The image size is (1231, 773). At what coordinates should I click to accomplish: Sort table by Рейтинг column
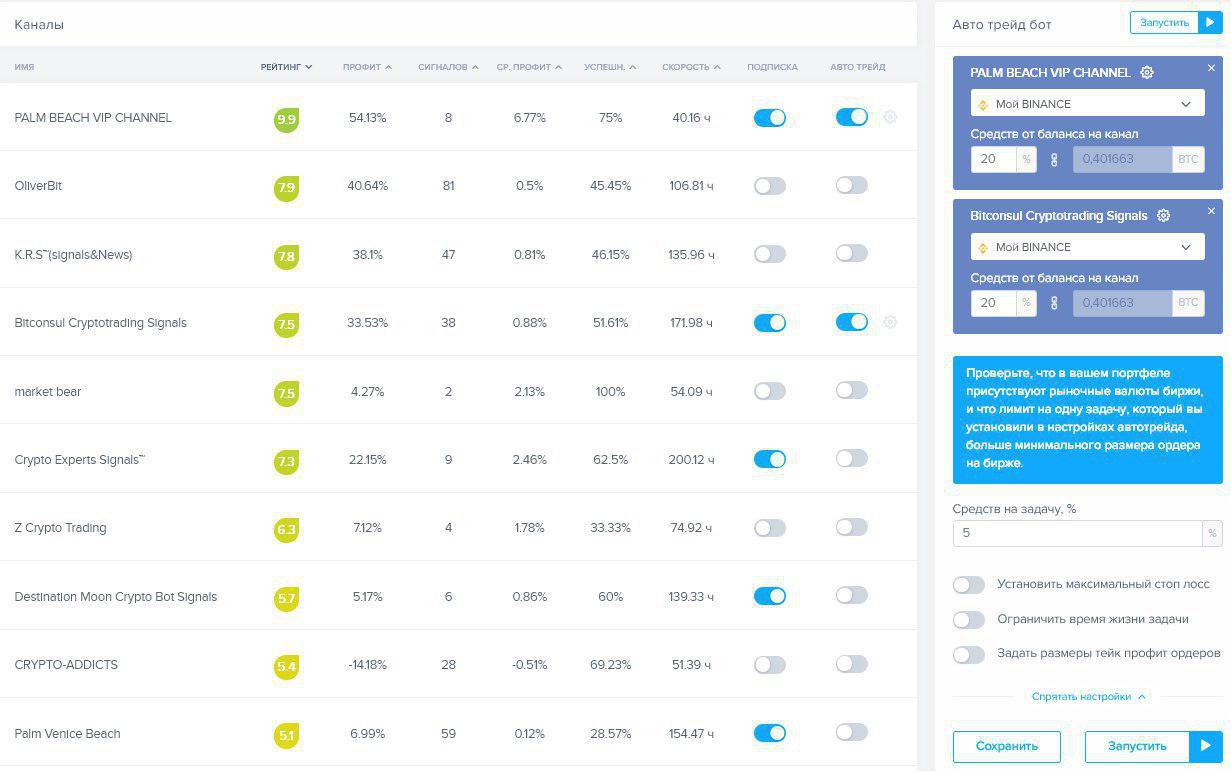(286, 67)
